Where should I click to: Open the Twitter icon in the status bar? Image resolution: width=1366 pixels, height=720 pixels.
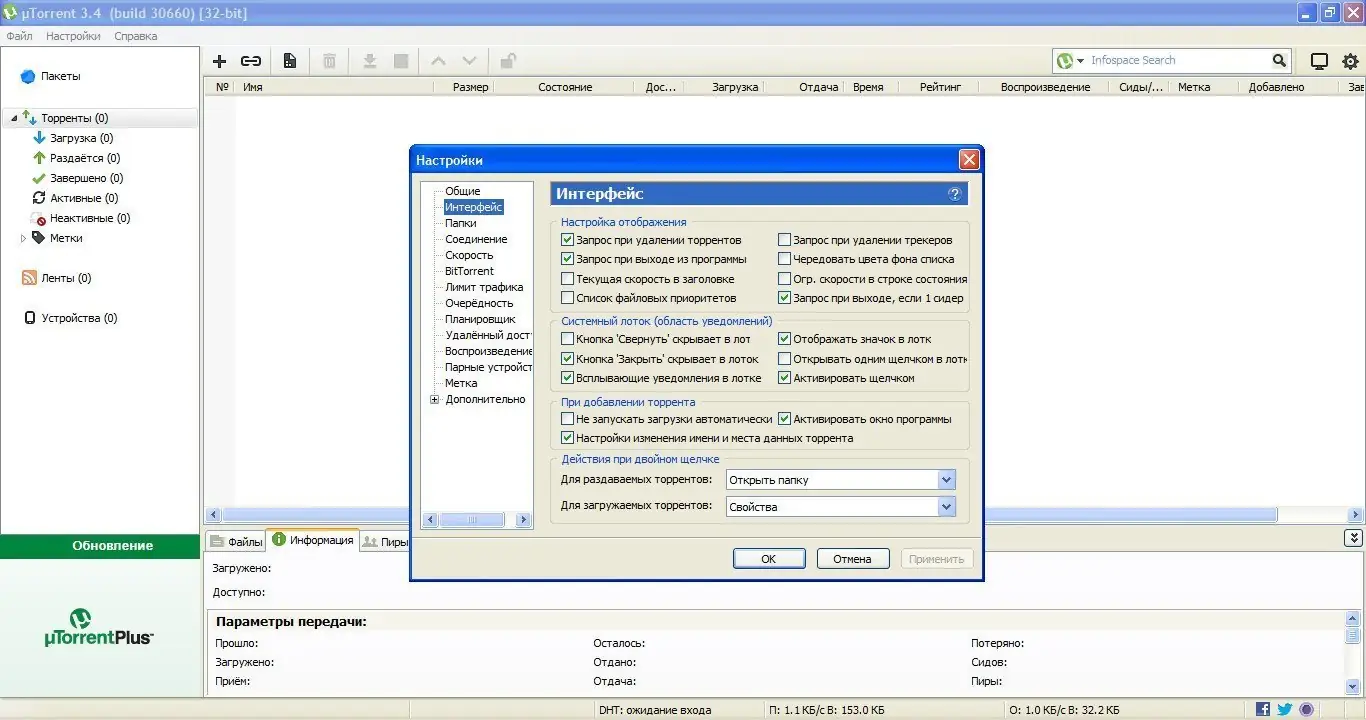(x=1285, y=710)
